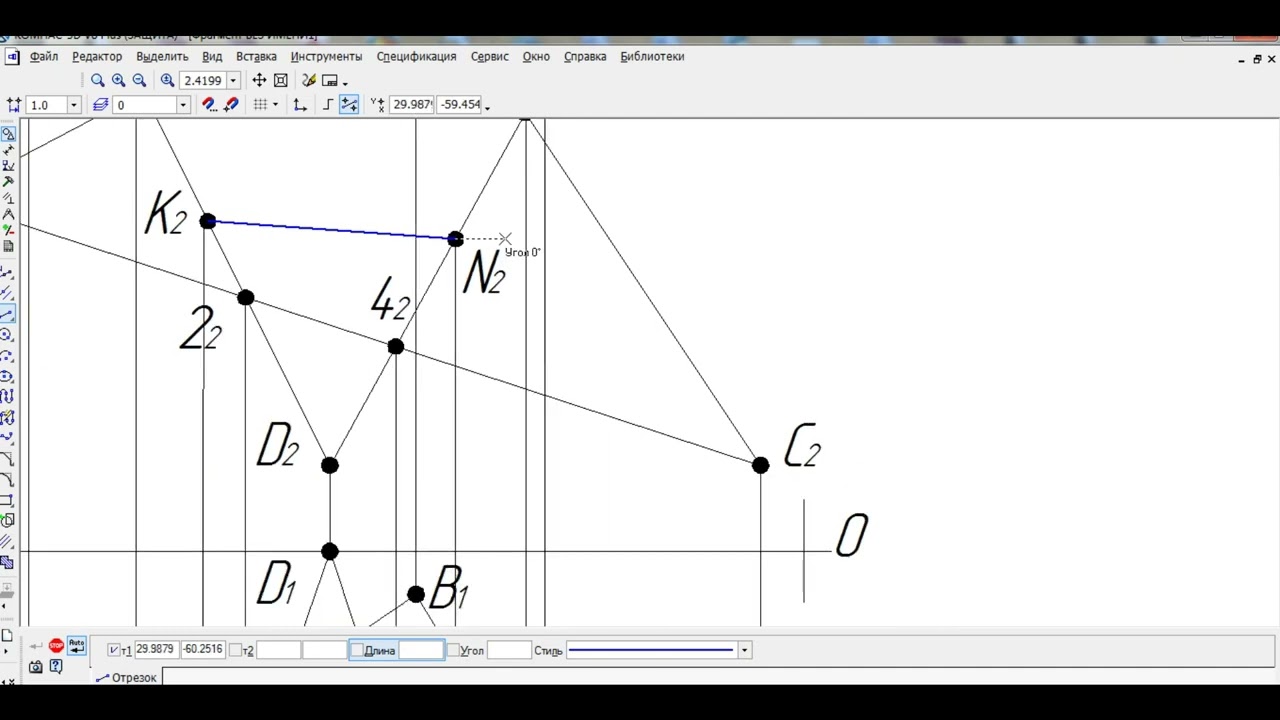Click the red STOP command button

click(x=56, y=646)
